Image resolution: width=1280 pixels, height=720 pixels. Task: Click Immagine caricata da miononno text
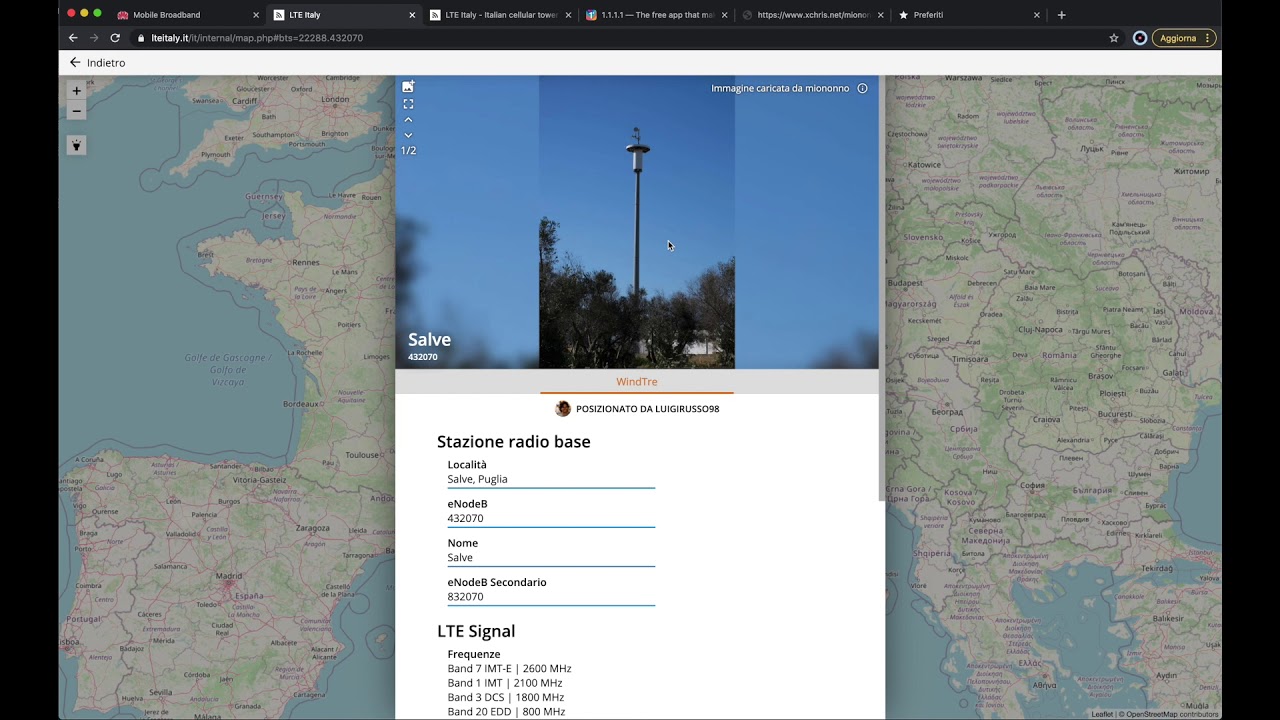780,88
